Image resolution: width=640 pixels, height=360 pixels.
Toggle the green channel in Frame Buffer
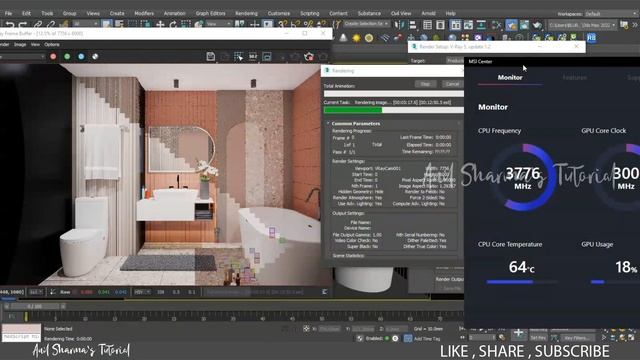click(67, 56)
